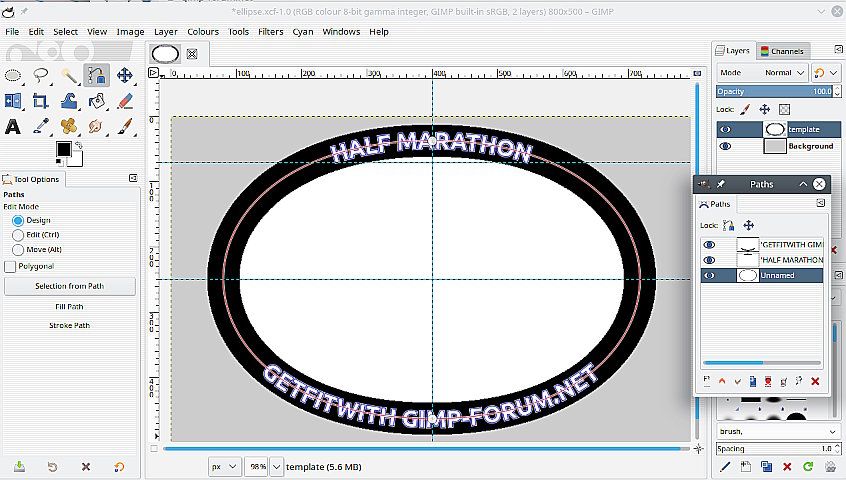846x480 pixels.
Task: Click Selection to Path icon in Paths dialog
Action: click(784, 381)
